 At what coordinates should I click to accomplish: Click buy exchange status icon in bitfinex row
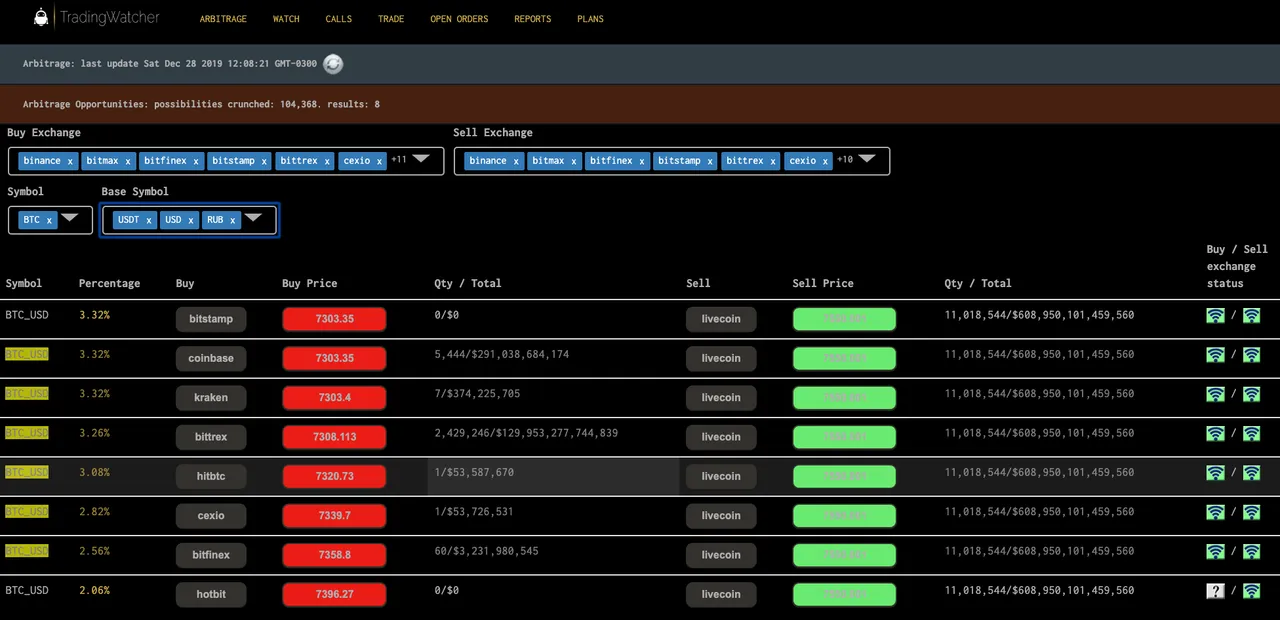[x=1215, y=552]
